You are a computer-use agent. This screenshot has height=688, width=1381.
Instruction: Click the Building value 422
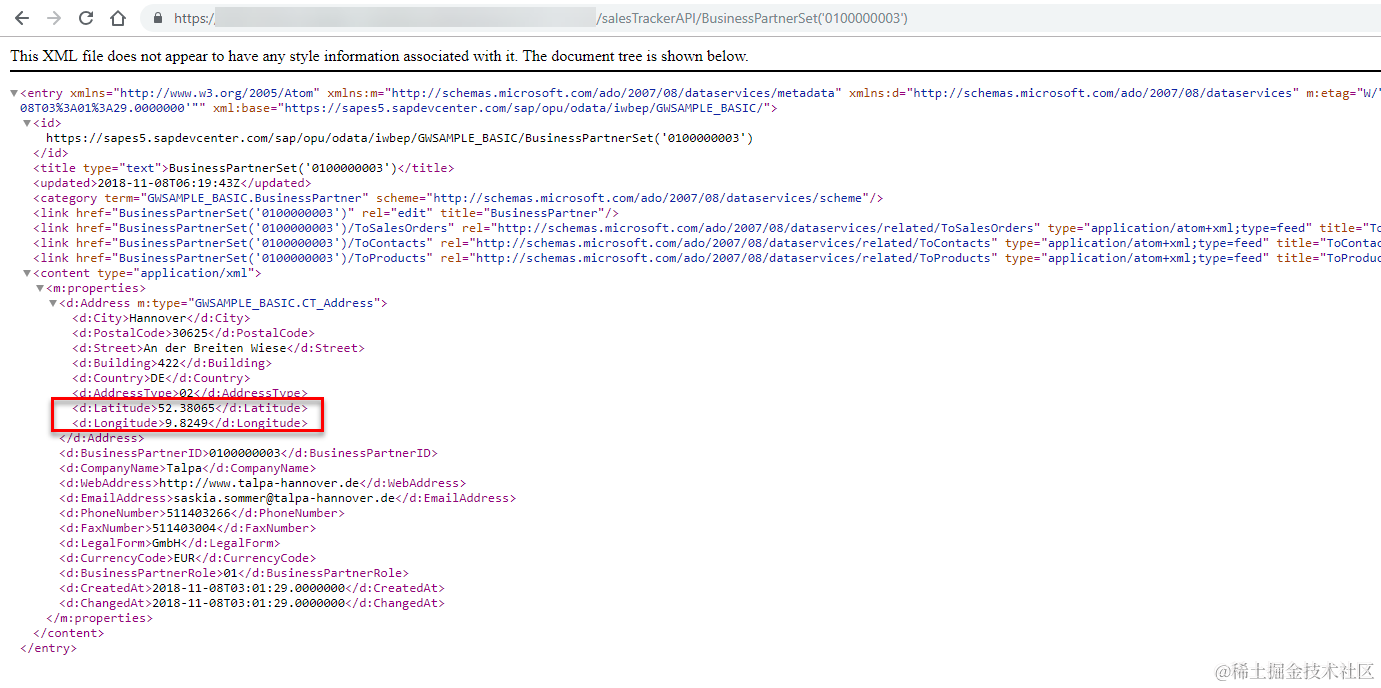pyautogui.click(x=169, y=363)
